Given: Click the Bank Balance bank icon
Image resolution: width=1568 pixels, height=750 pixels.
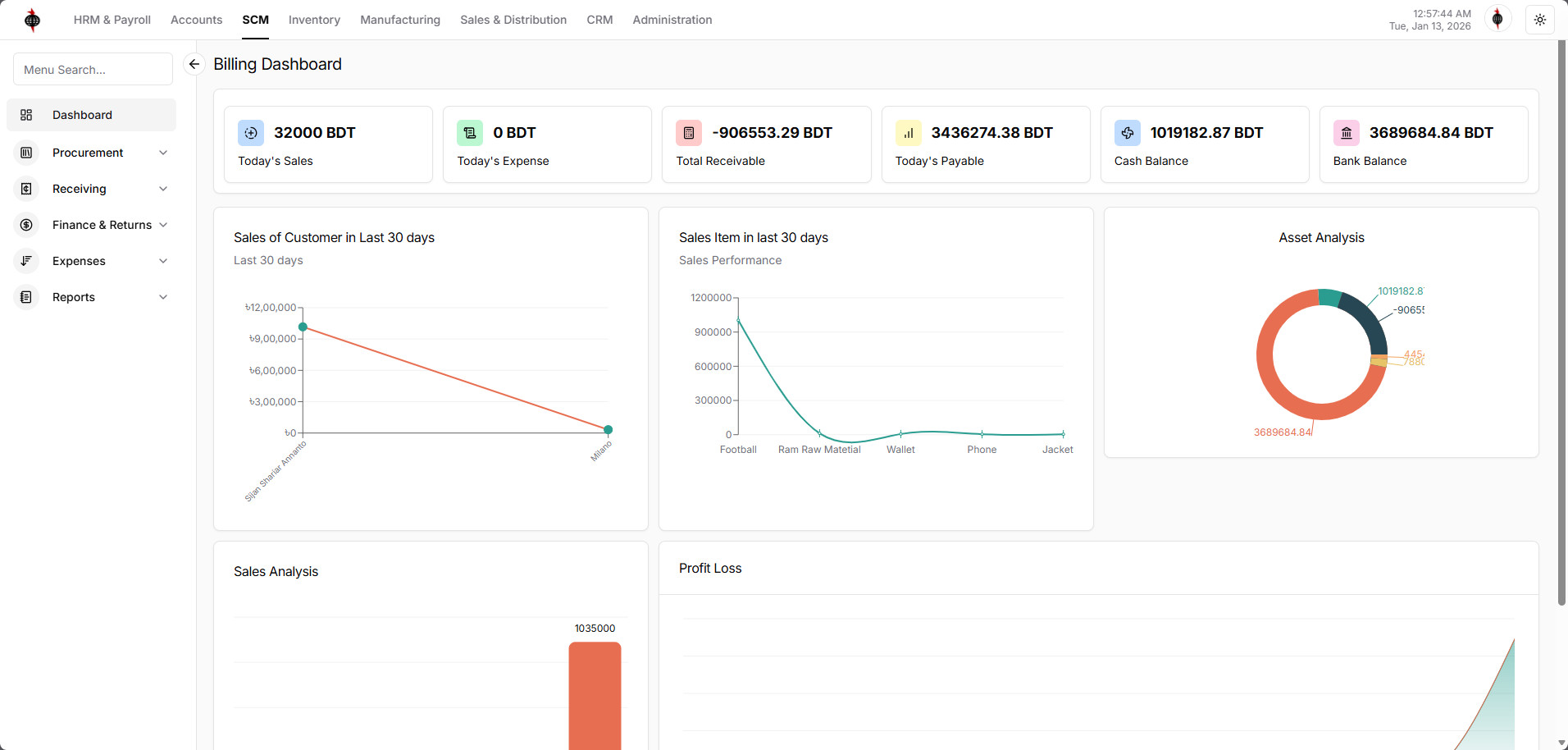Looking at the screenshot, I should pyautogui.click(x=1347, y=133).
